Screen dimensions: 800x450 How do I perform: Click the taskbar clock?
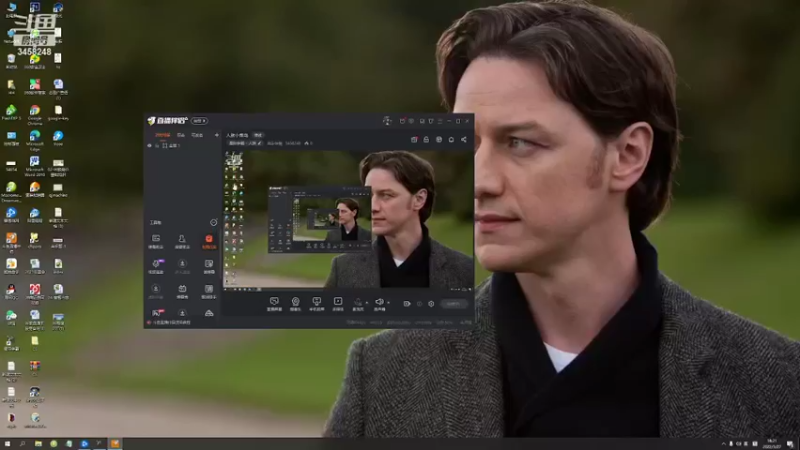point(772,444)
